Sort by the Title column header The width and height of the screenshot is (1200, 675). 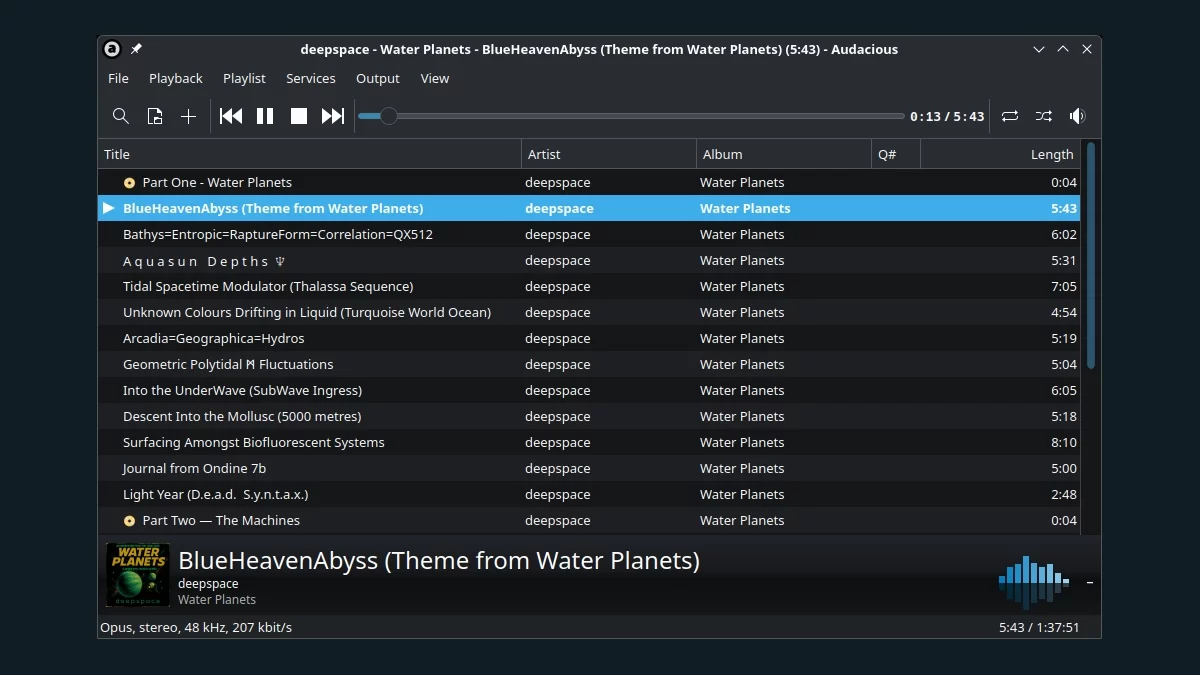tap(310, 154)
